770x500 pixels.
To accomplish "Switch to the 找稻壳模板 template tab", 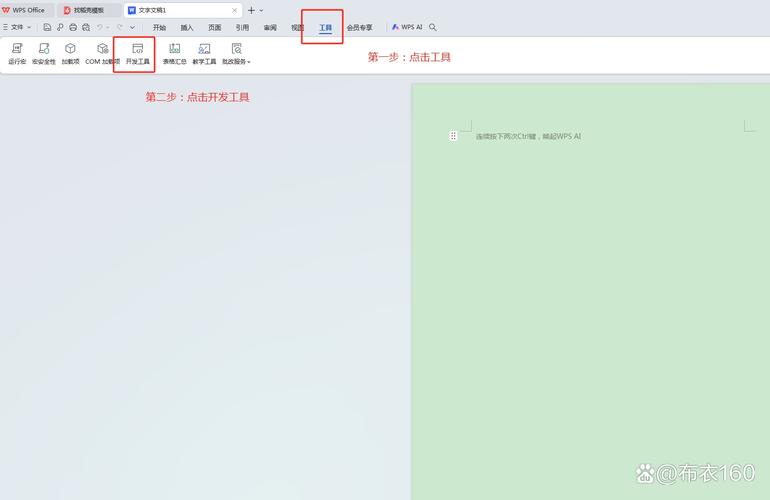I will click(88, 10).
